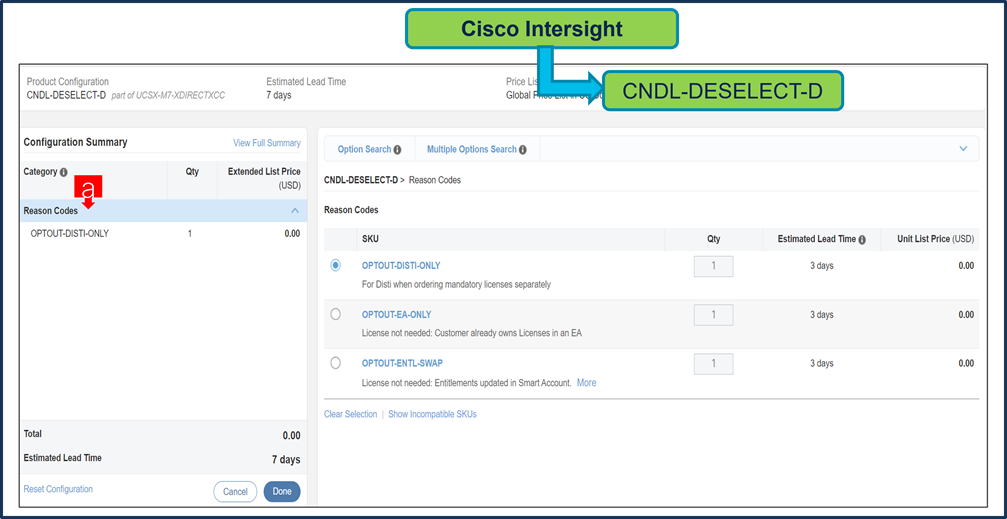Click the info icon next to Category

pyautogui.click(x=64, y=172)
